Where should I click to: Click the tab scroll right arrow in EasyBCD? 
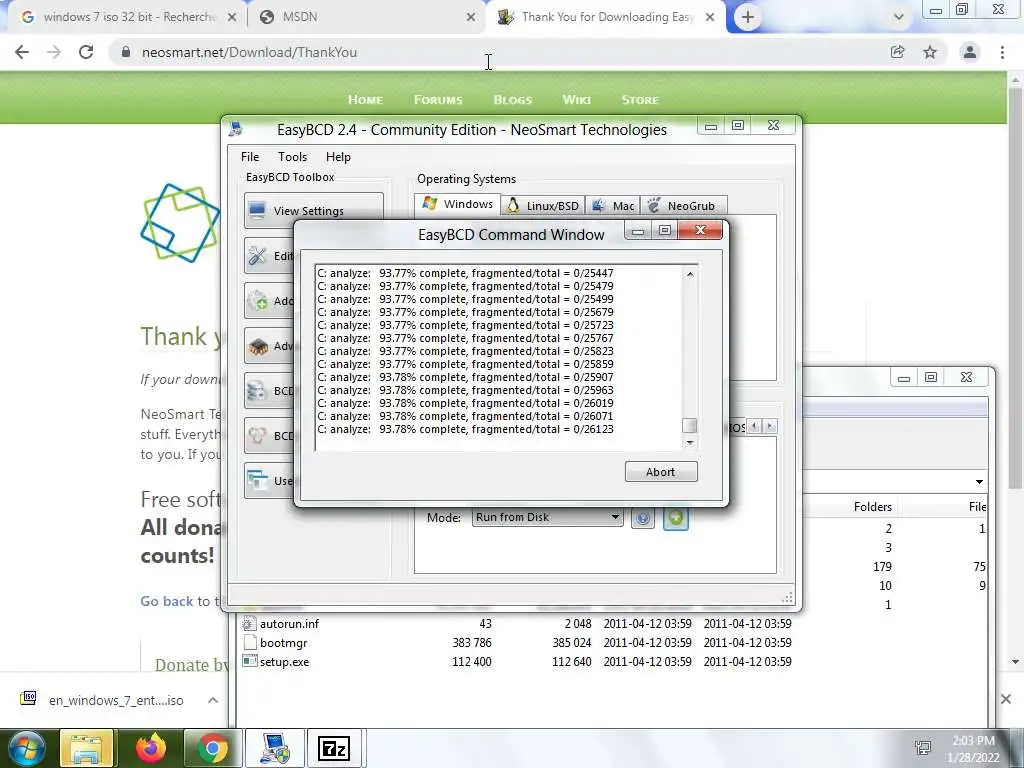coord(770,426)
